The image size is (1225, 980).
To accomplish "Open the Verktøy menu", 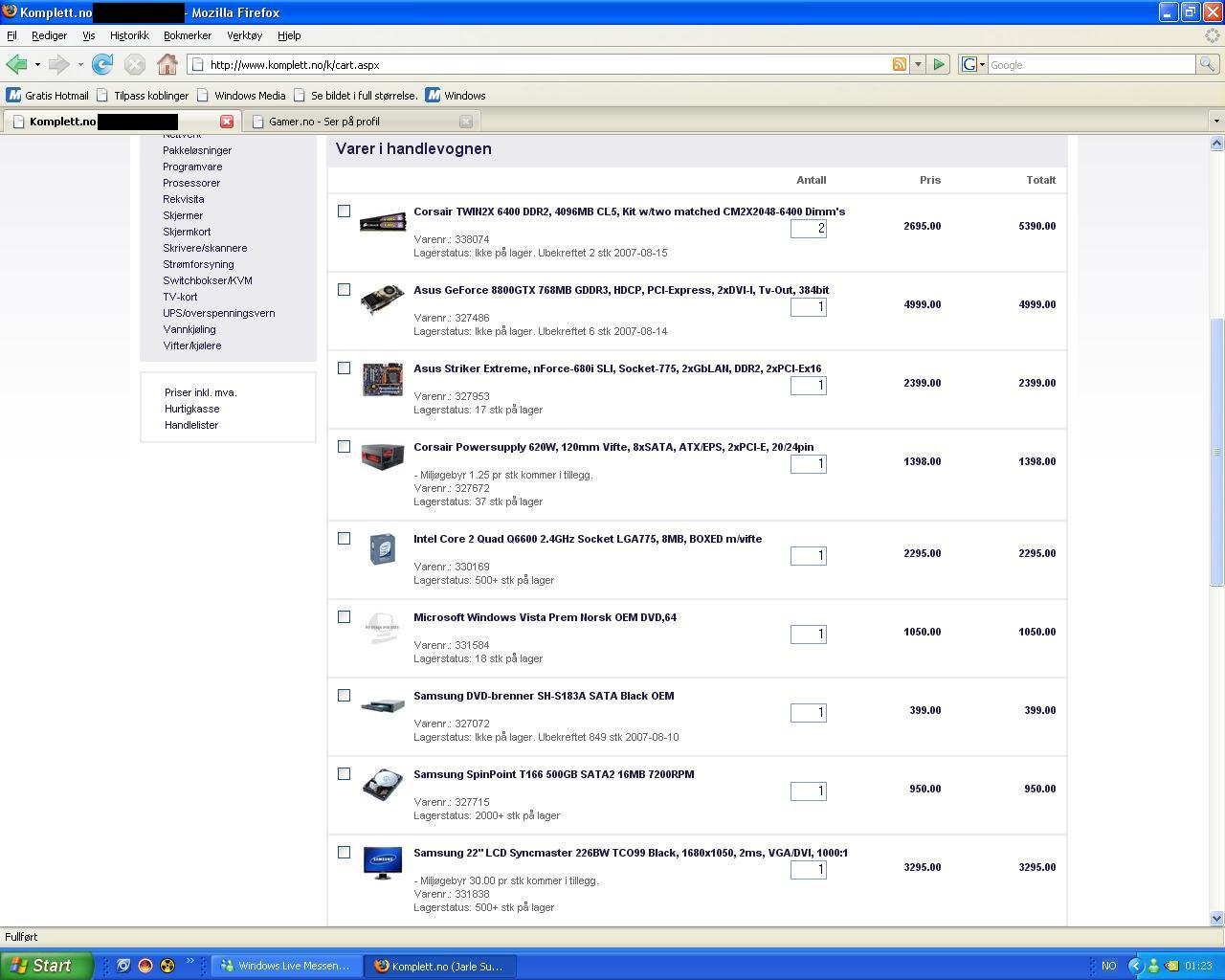I will pos(244,35).
